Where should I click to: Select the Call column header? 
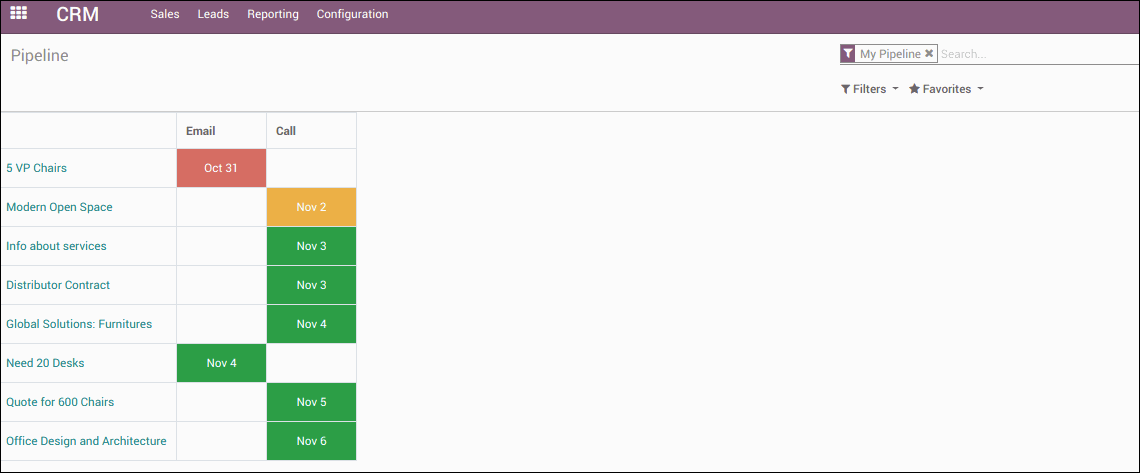(286, 131)
